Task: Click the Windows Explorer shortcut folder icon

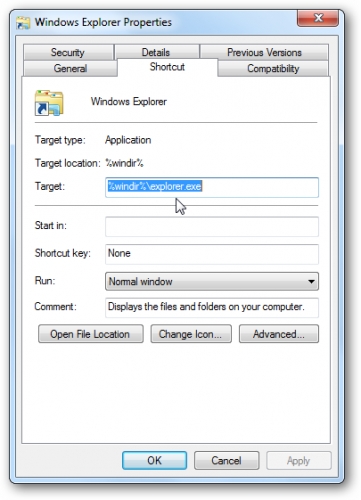Action: point(49,103)
